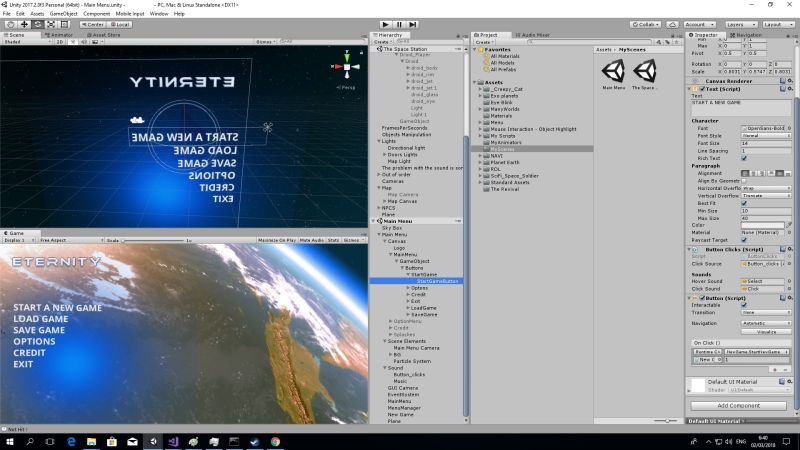Pick color with the eyedropper icon
This screenshot has height=450, width=800.
[789, 225]
